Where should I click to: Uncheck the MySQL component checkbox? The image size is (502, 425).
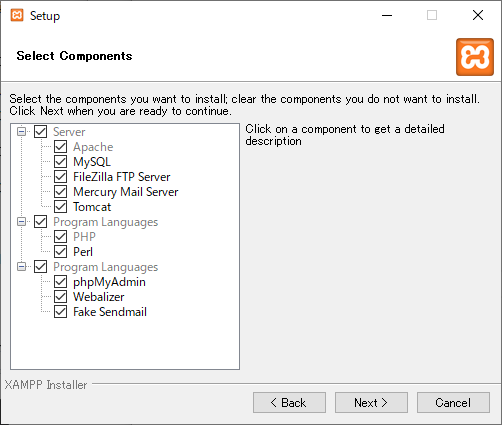60,162
